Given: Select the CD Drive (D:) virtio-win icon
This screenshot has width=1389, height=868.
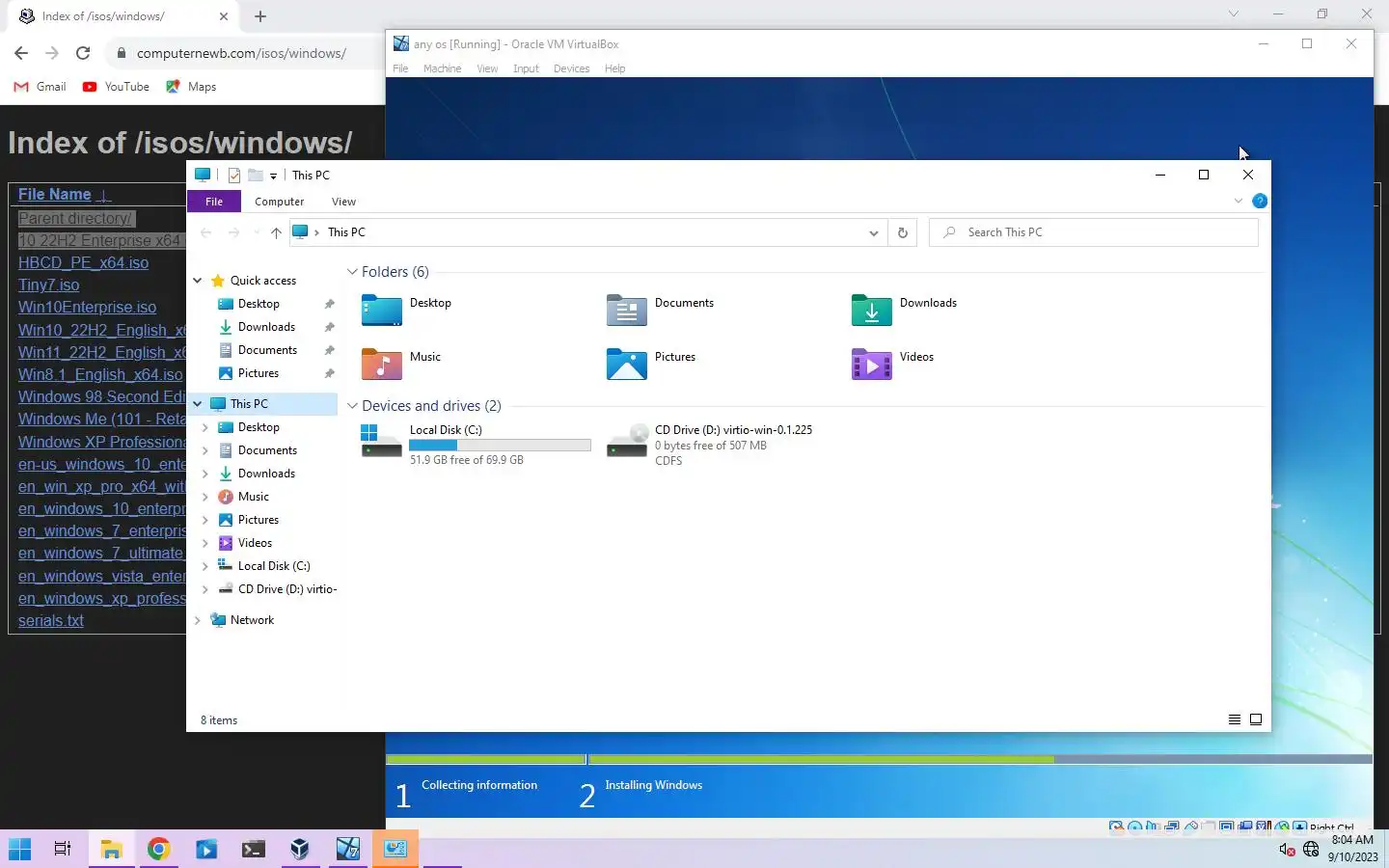Looking at the screenshot, I should (x=626, y=441).
